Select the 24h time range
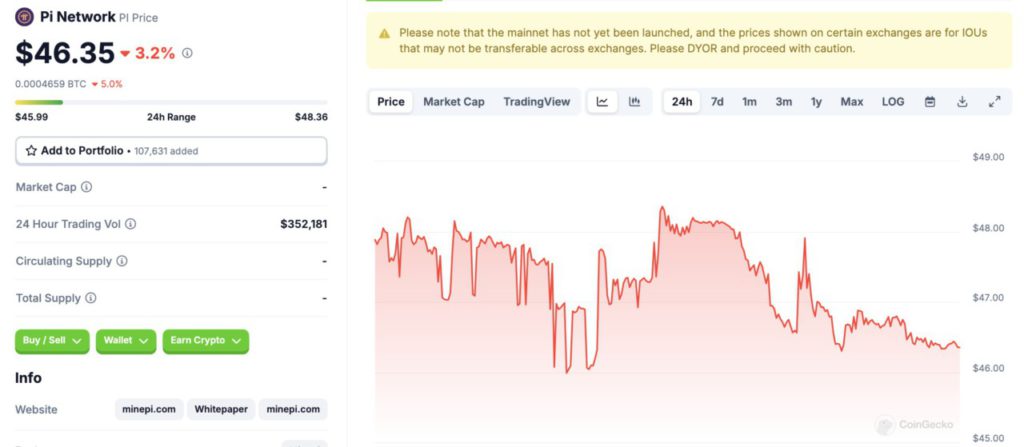 tap(682, 102)
